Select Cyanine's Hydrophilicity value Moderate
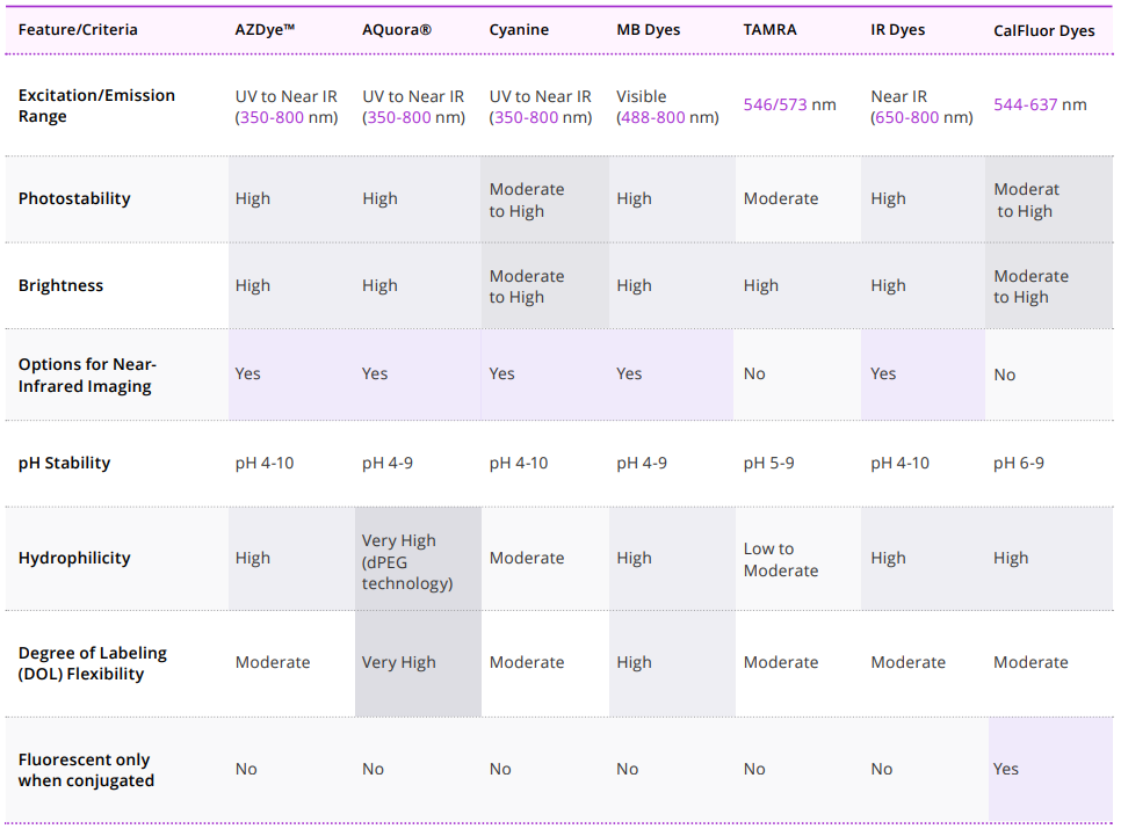The height and width of the screenshot is (830, 1121). (527, 558)
